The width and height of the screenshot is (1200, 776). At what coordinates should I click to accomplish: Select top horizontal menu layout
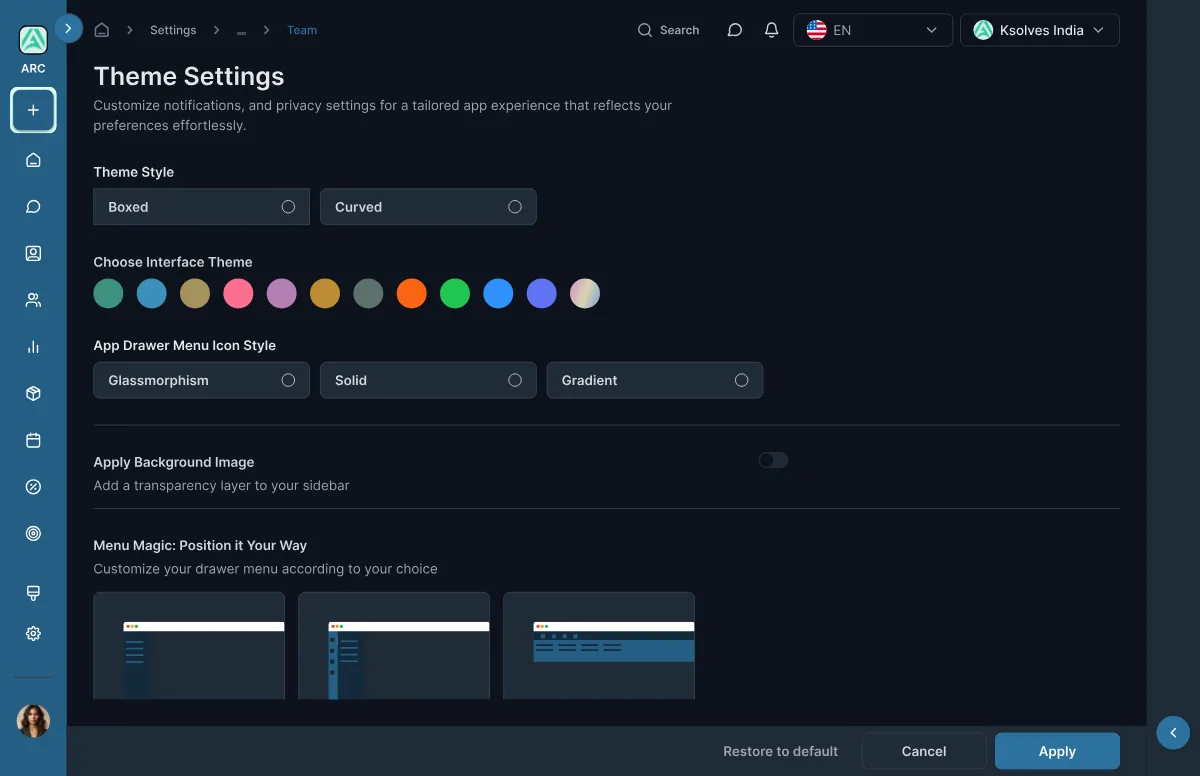(599, 646)
